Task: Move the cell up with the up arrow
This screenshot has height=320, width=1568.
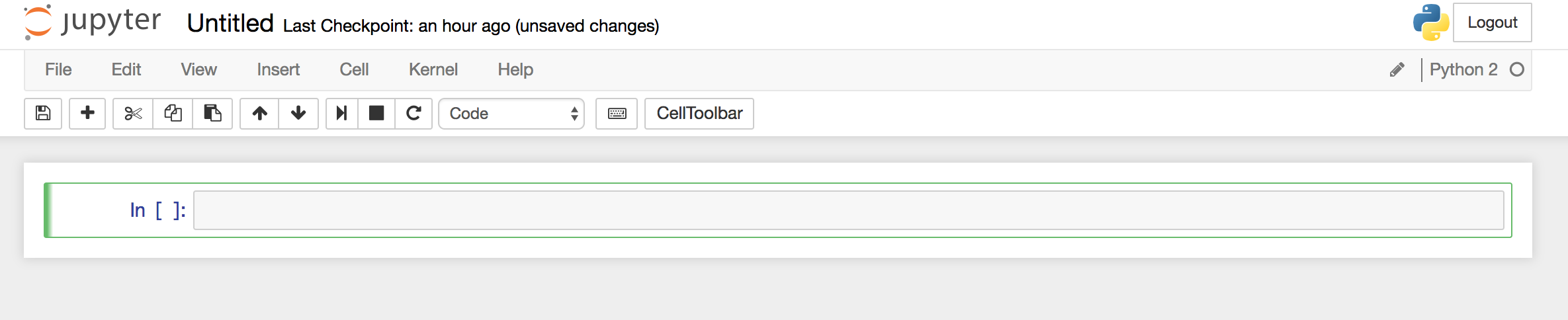Action: click(259, 114)
